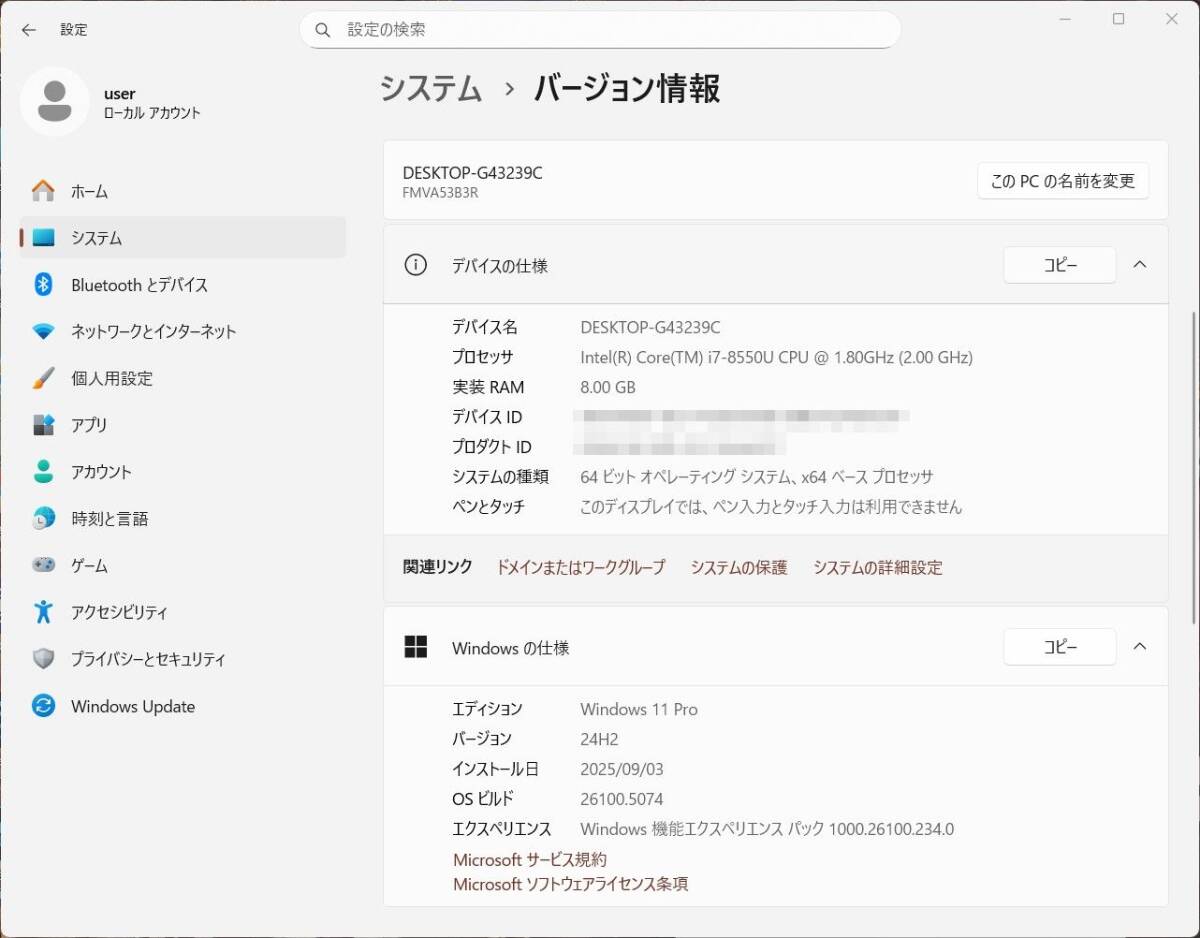
Task: Click the user profile avatar
Action: click(x=54, y=101)
